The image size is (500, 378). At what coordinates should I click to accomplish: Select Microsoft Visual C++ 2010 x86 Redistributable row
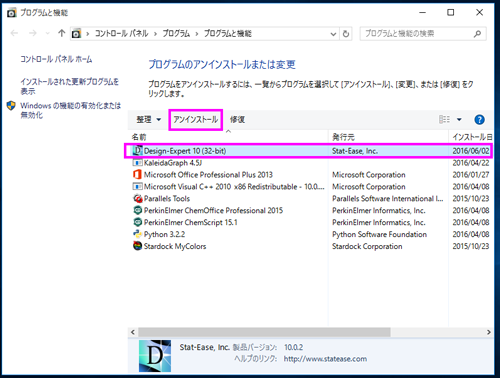pyautogui.click(x=311, y=186)
